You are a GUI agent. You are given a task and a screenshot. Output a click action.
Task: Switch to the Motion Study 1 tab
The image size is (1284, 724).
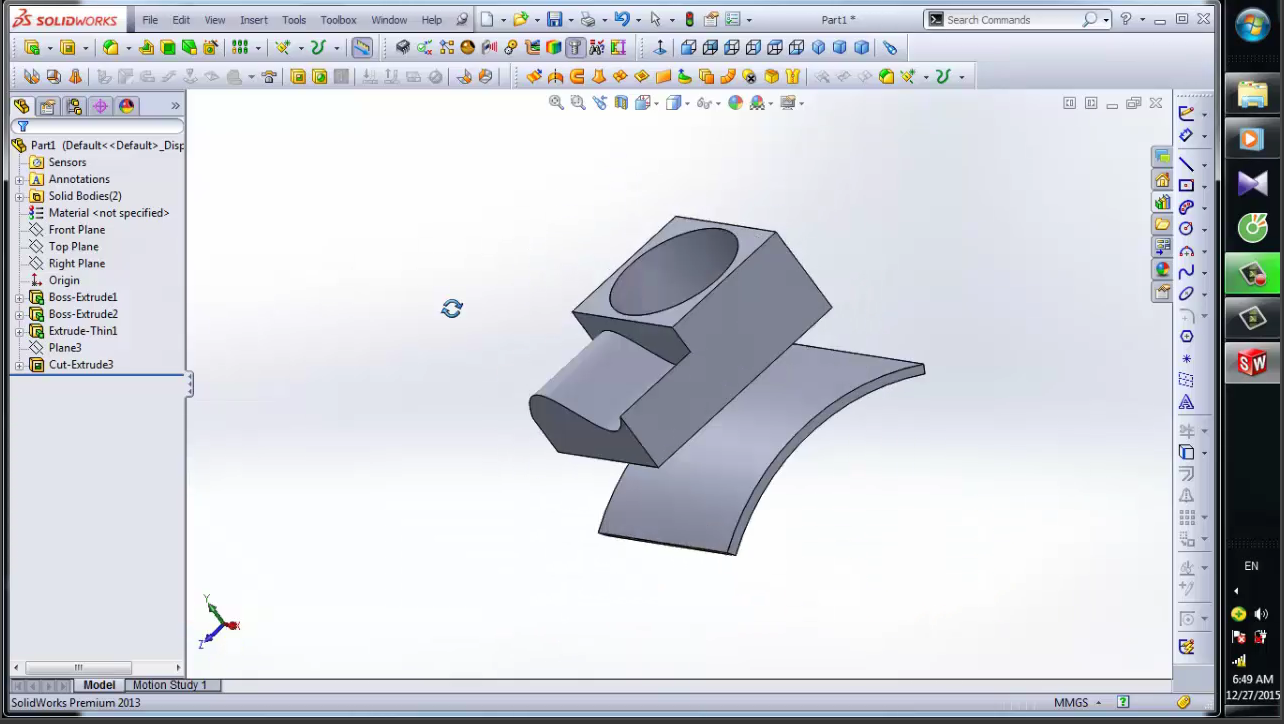coord(168,685)
